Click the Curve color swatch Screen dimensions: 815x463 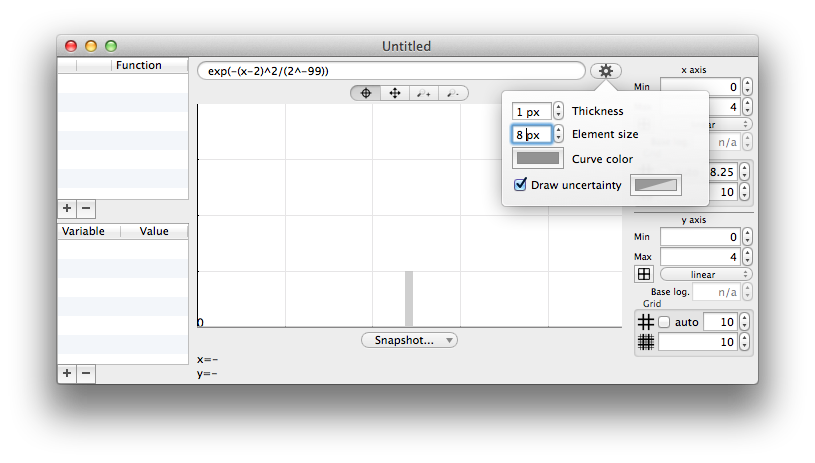coord(537,158)
